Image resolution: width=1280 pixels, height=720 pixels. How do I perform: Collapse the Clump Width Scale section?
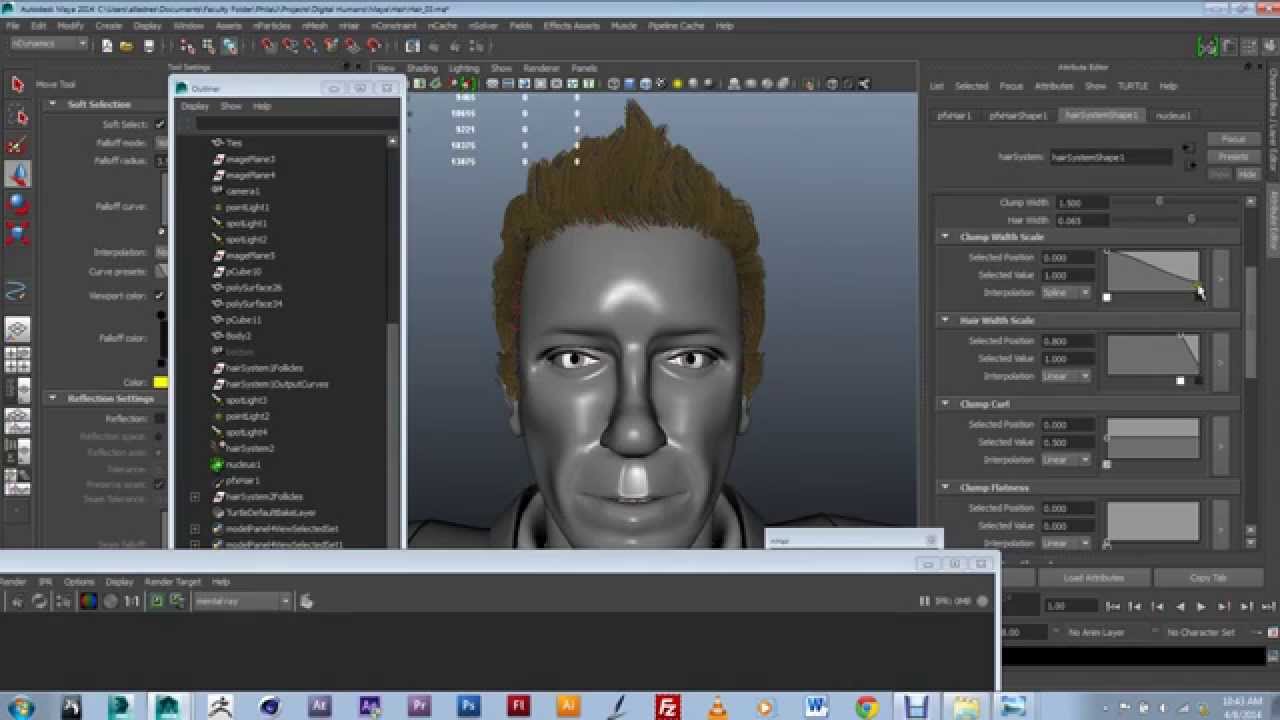pos(945,237)
